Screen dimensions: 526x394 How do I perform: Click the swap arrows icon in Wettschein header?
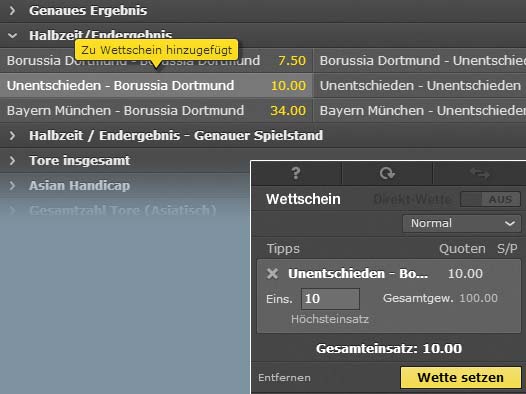(480, 173)
